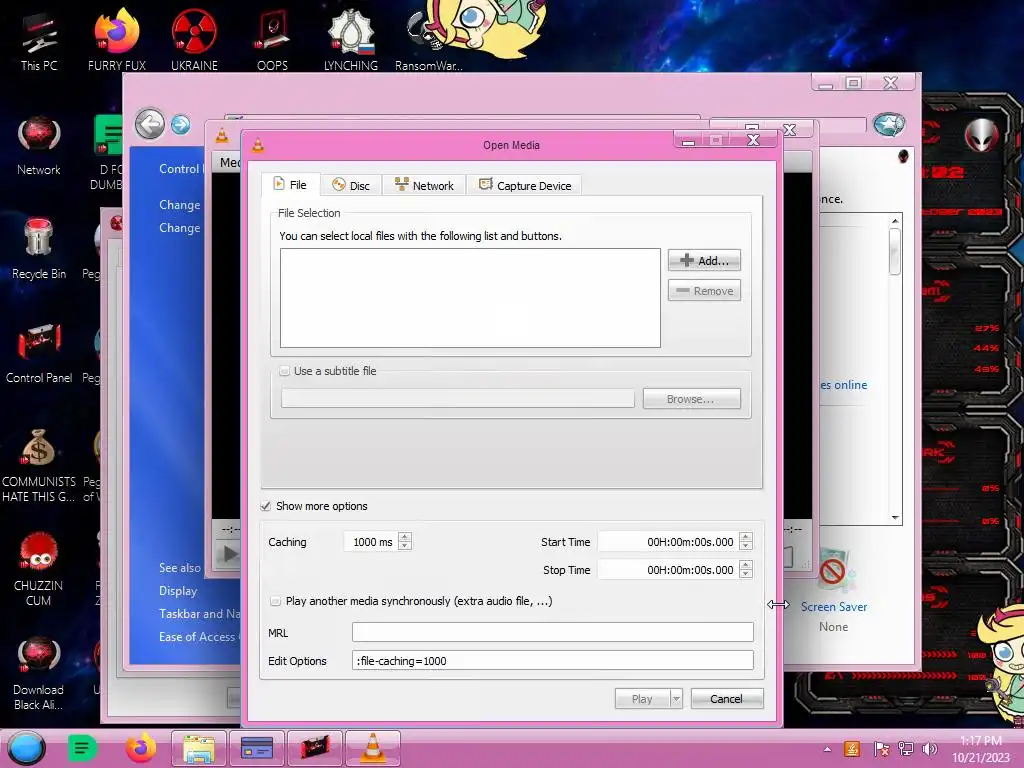
Task: Click the Start Time value field
Action: tap(669, 541)
